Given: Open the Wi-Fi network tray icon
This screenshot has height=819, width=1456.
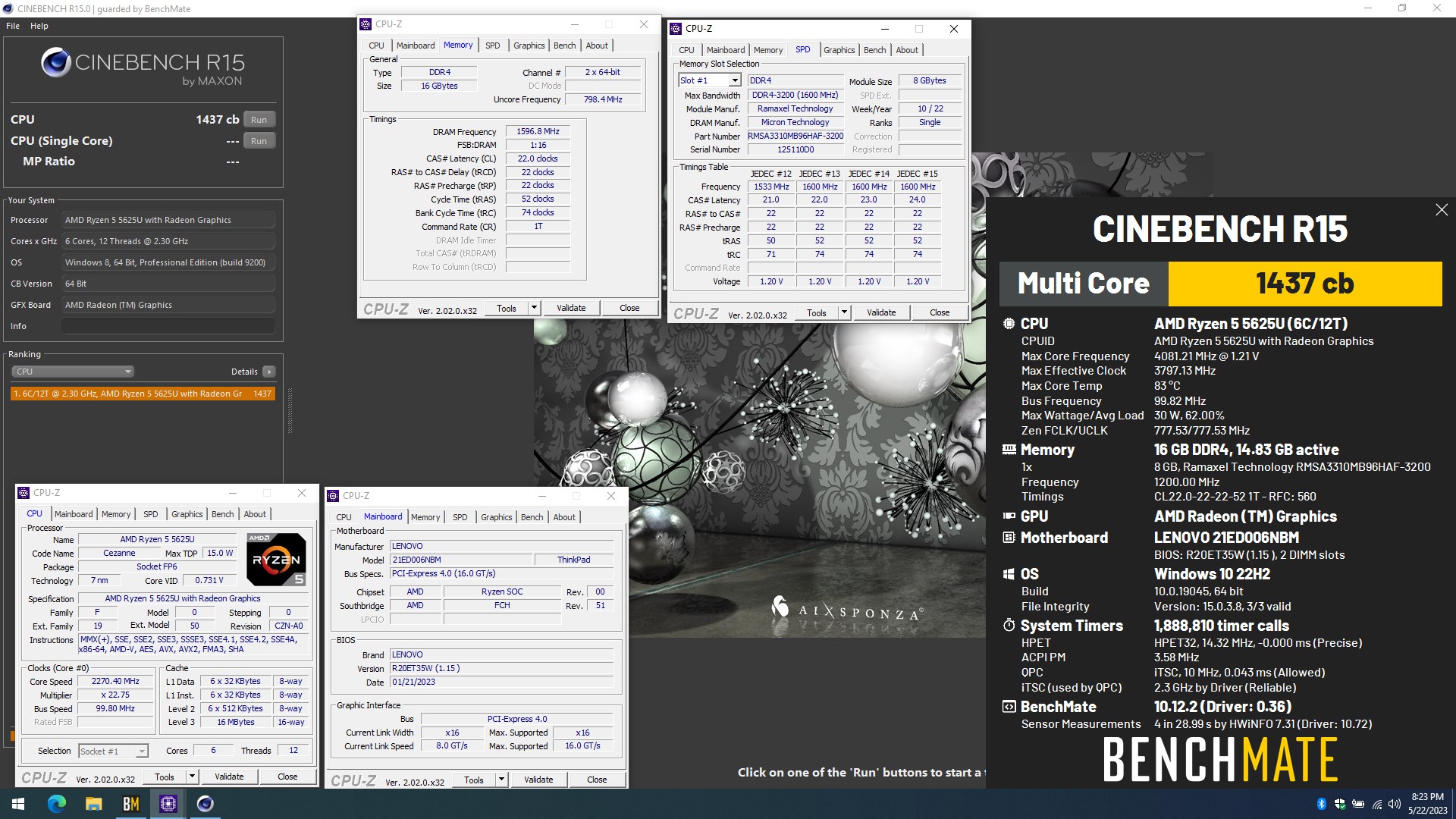Looking at the screenshot, I should coord(1376,804).
